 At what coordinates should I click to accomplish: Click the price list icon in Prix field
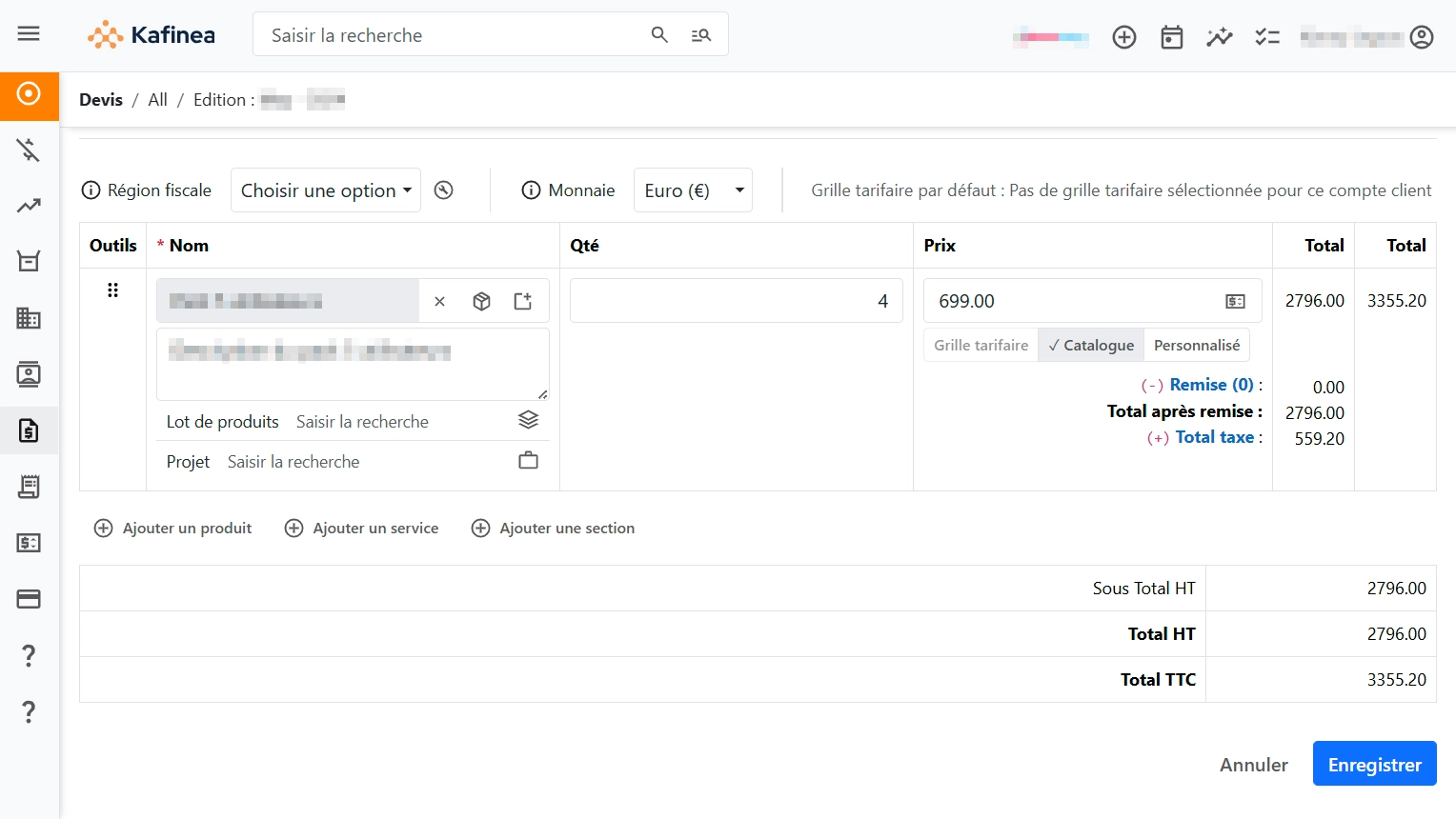(x=1235, y=301)
